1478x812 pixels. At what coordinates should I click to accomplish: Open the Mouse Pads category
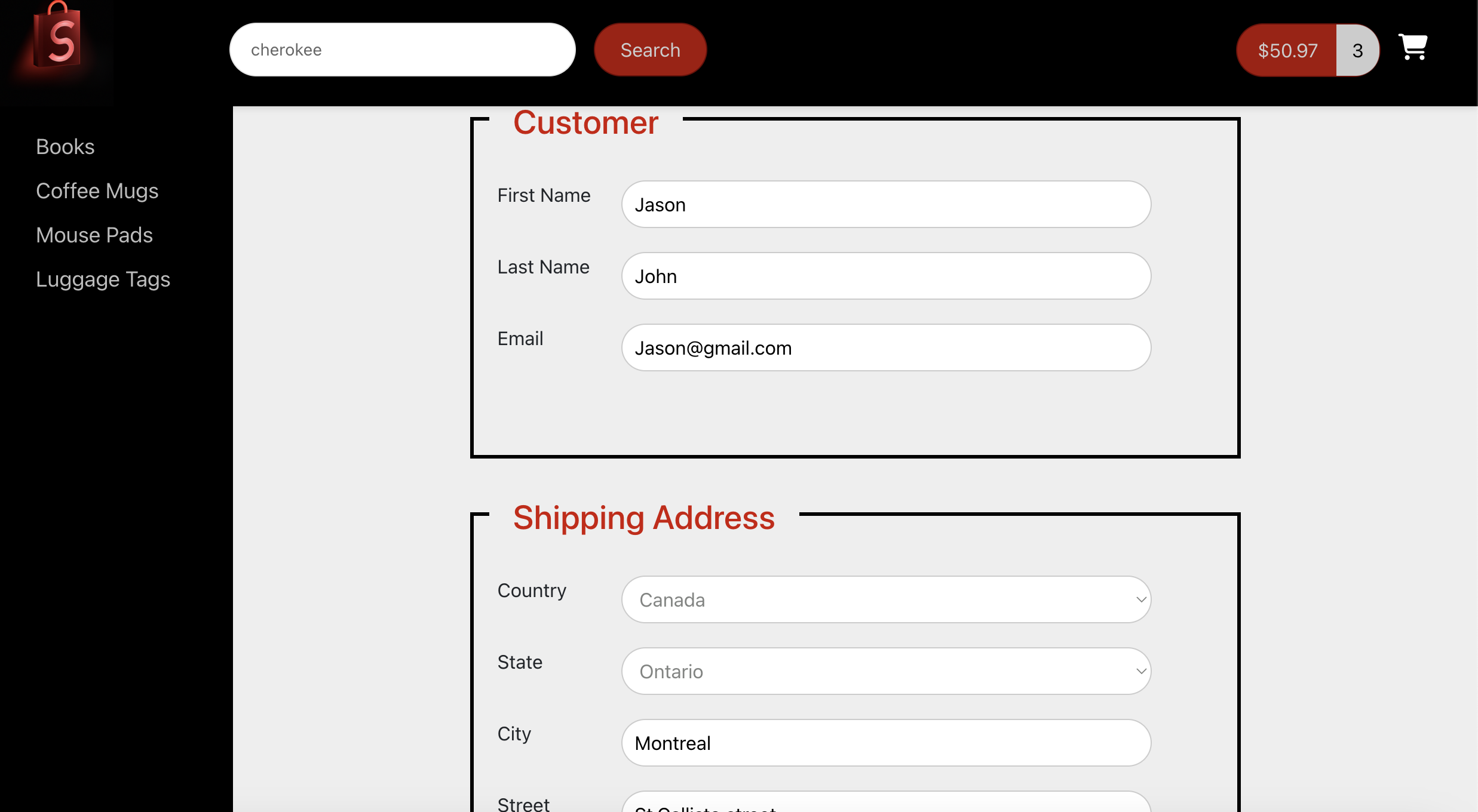pos(94,235)
